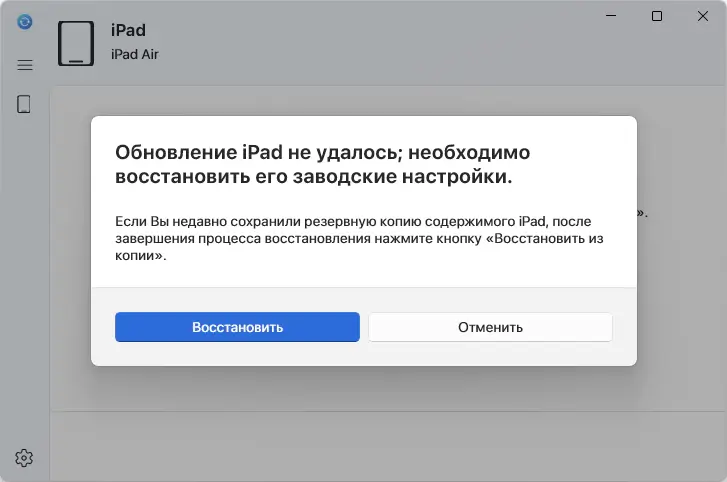
Task: Click the iPad device name heading
Action: [x=128, y=30]
